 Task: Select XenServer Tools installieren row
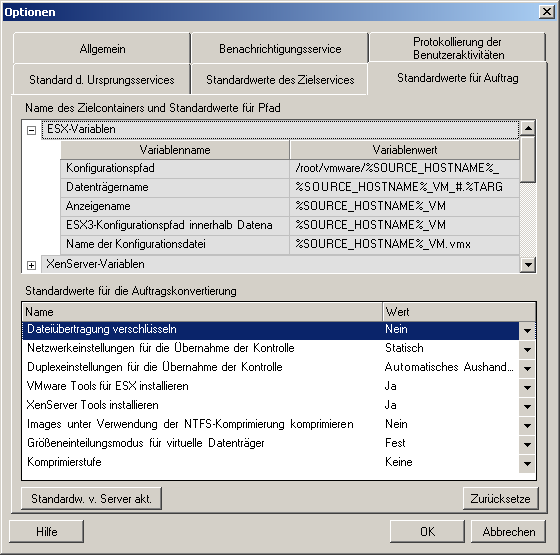271,405
